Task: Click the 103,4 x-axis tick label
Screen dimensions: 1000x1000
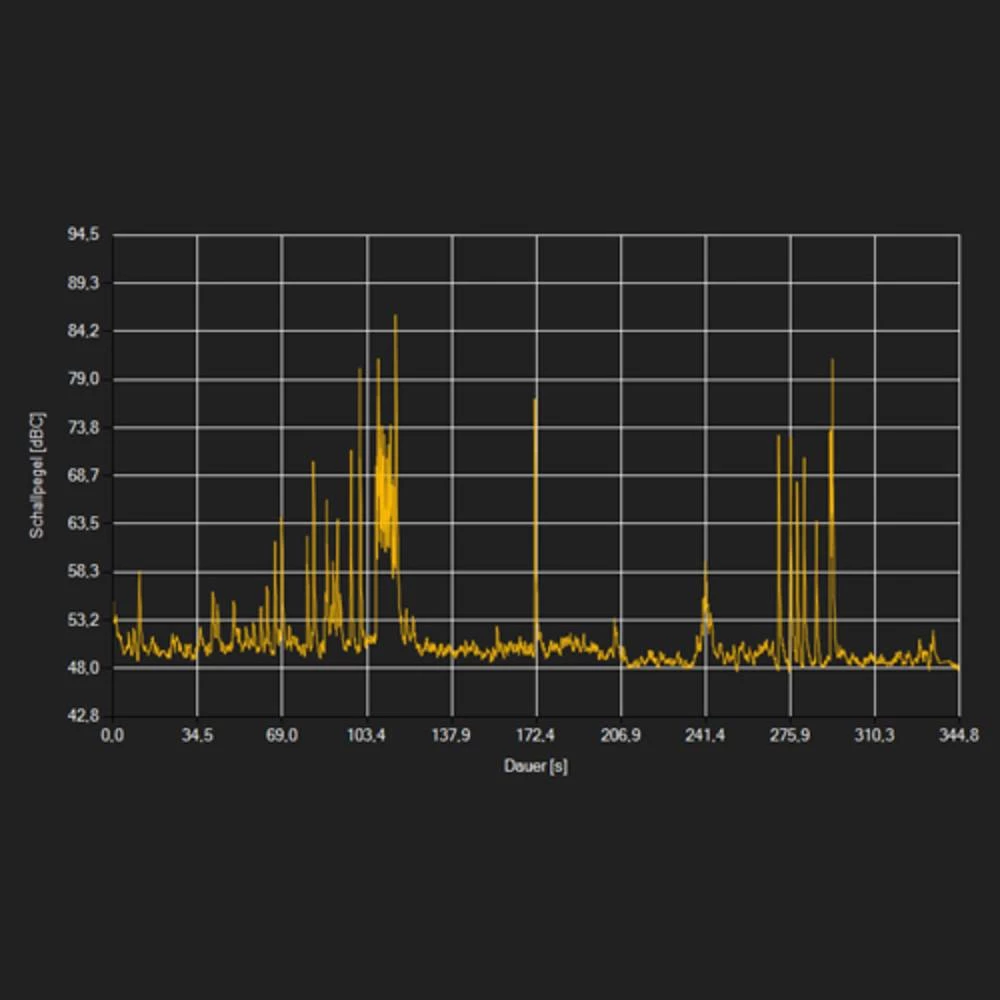Action: point(366,737)
